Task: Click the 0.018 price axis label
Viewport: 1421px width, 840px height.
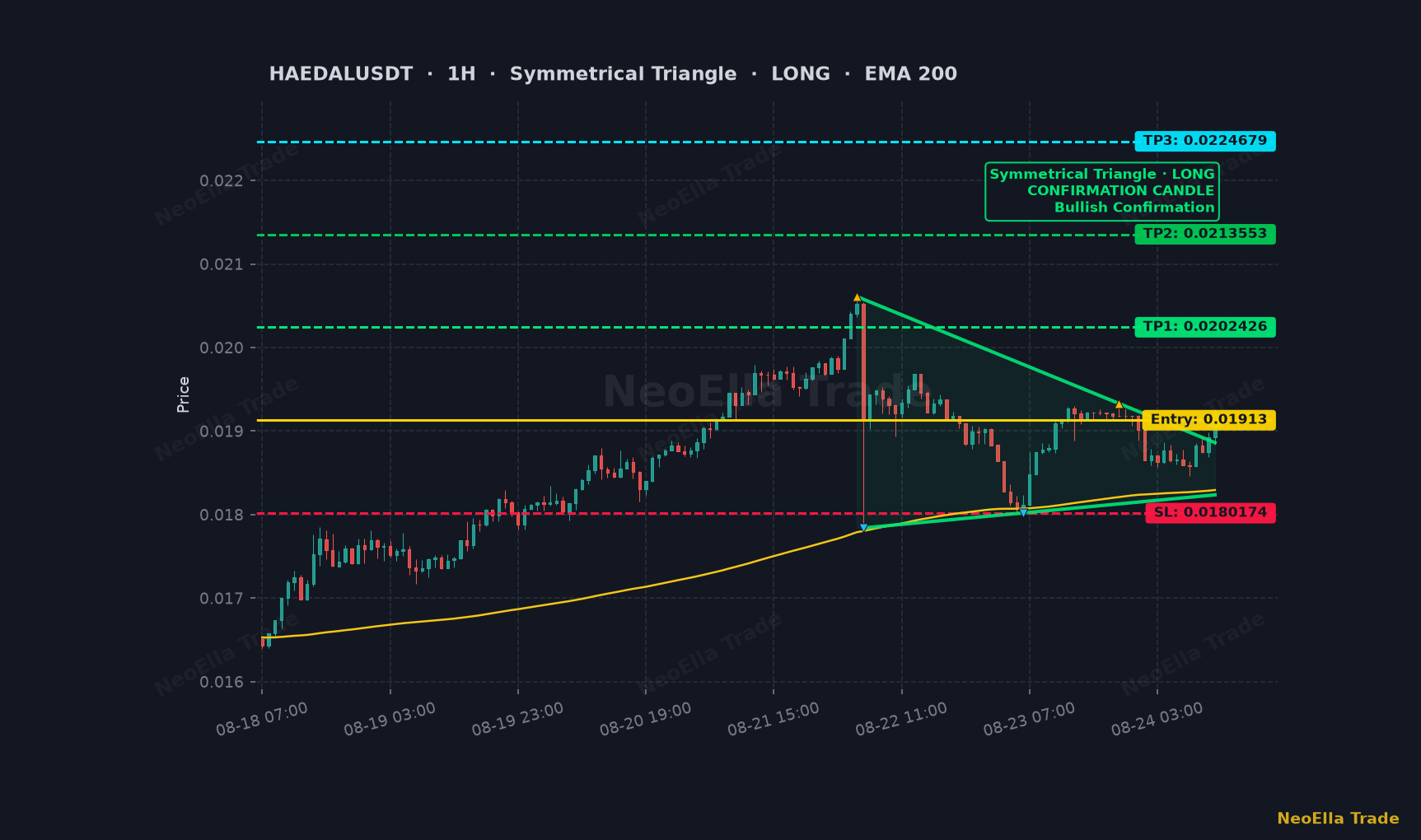Action: (222, 516)
